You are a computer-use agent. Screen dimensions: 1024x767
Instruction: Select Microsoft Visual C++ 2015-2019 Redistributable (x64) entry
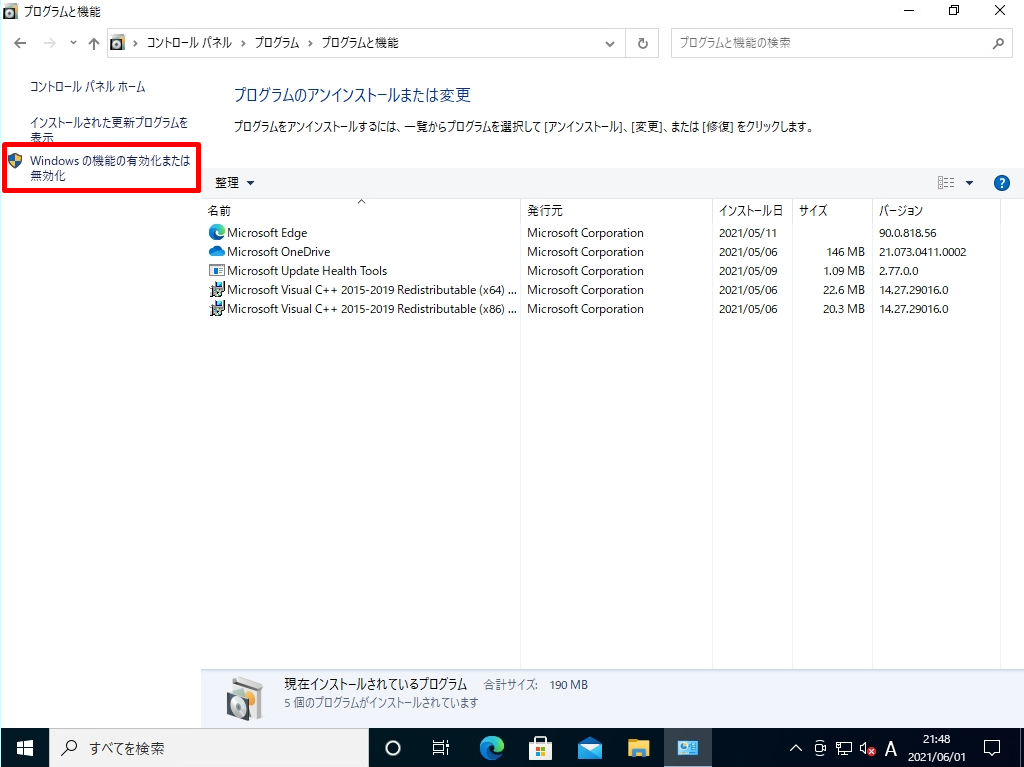pyautogui.click(x=372, y=289)
